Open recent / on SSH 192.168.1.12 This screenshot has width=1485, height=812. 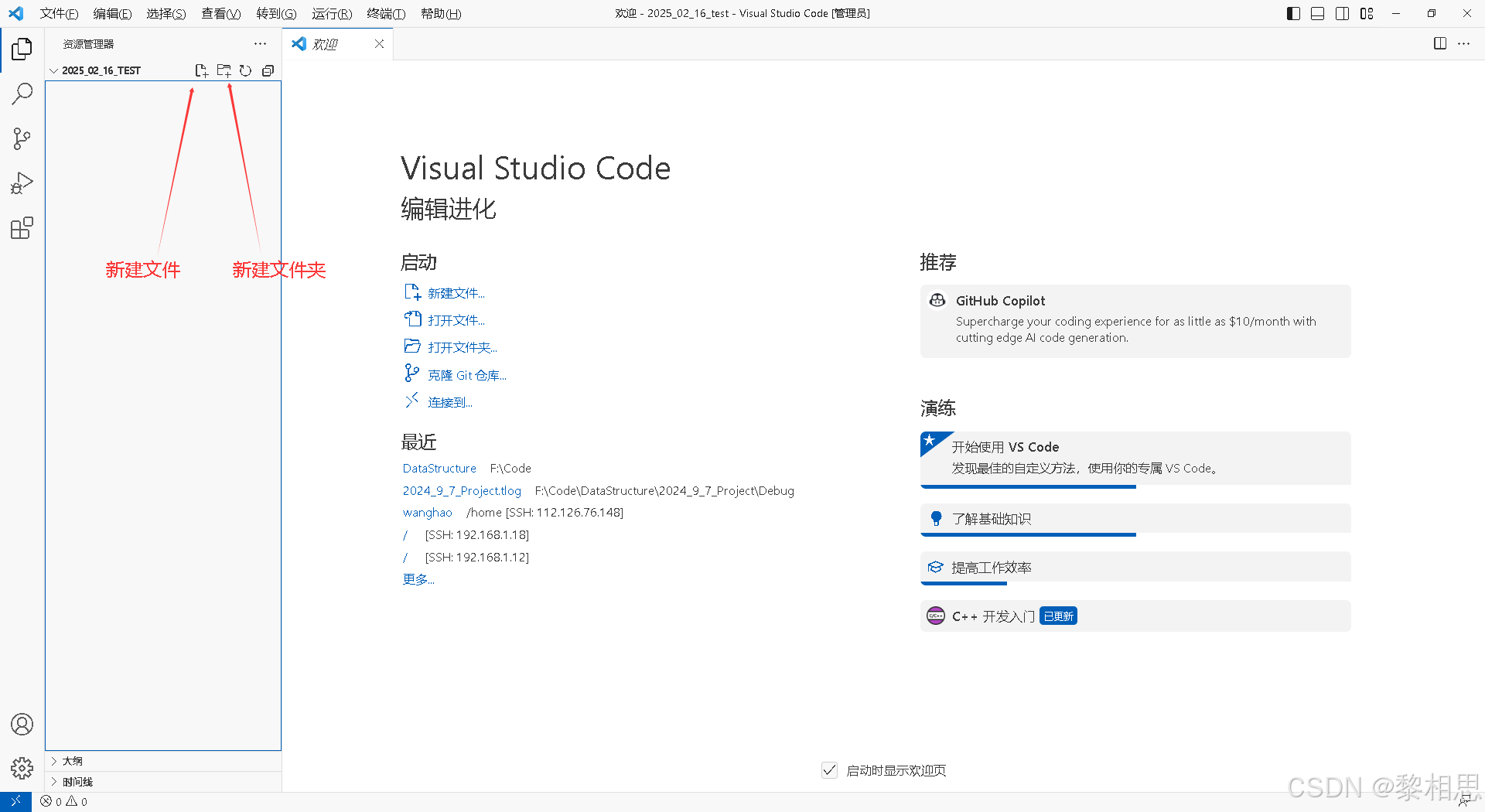(405, 558)
